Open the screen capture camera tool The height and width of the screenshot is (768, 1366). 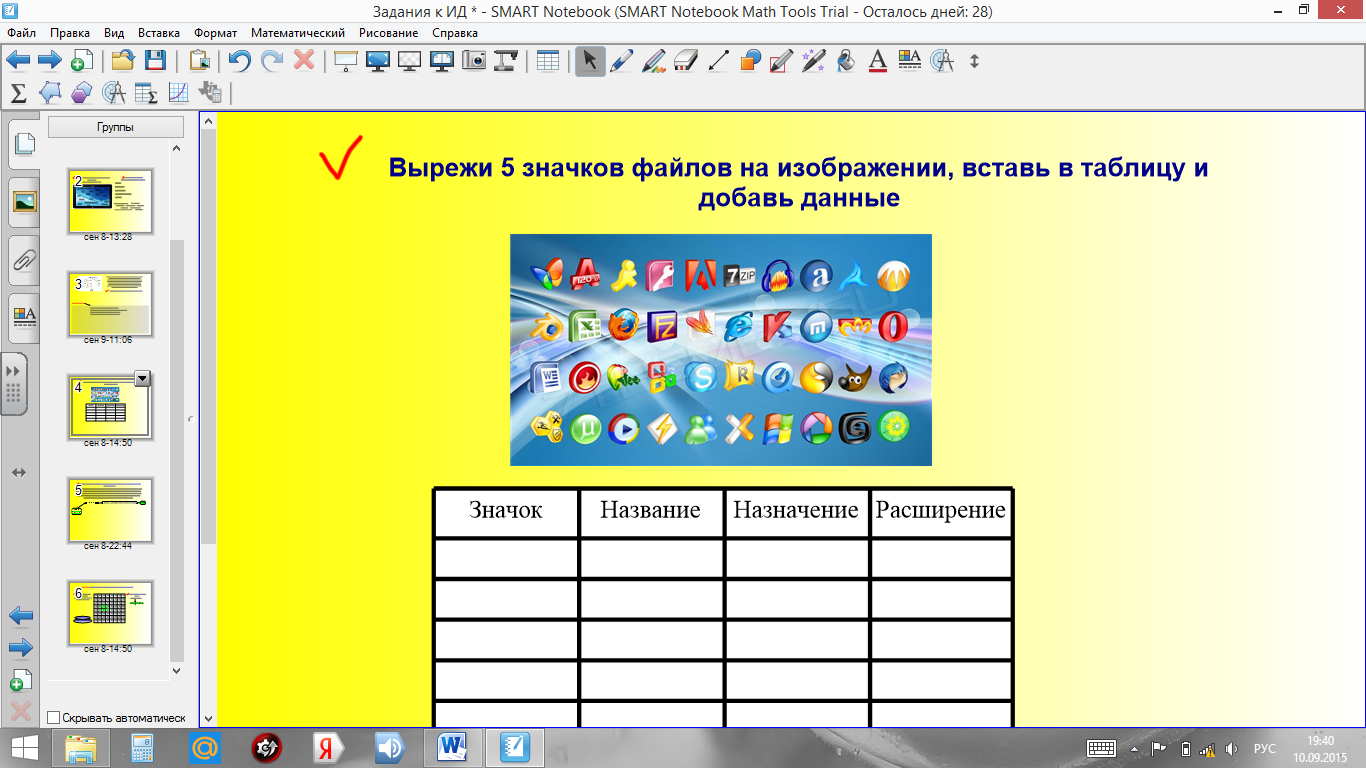474,60
